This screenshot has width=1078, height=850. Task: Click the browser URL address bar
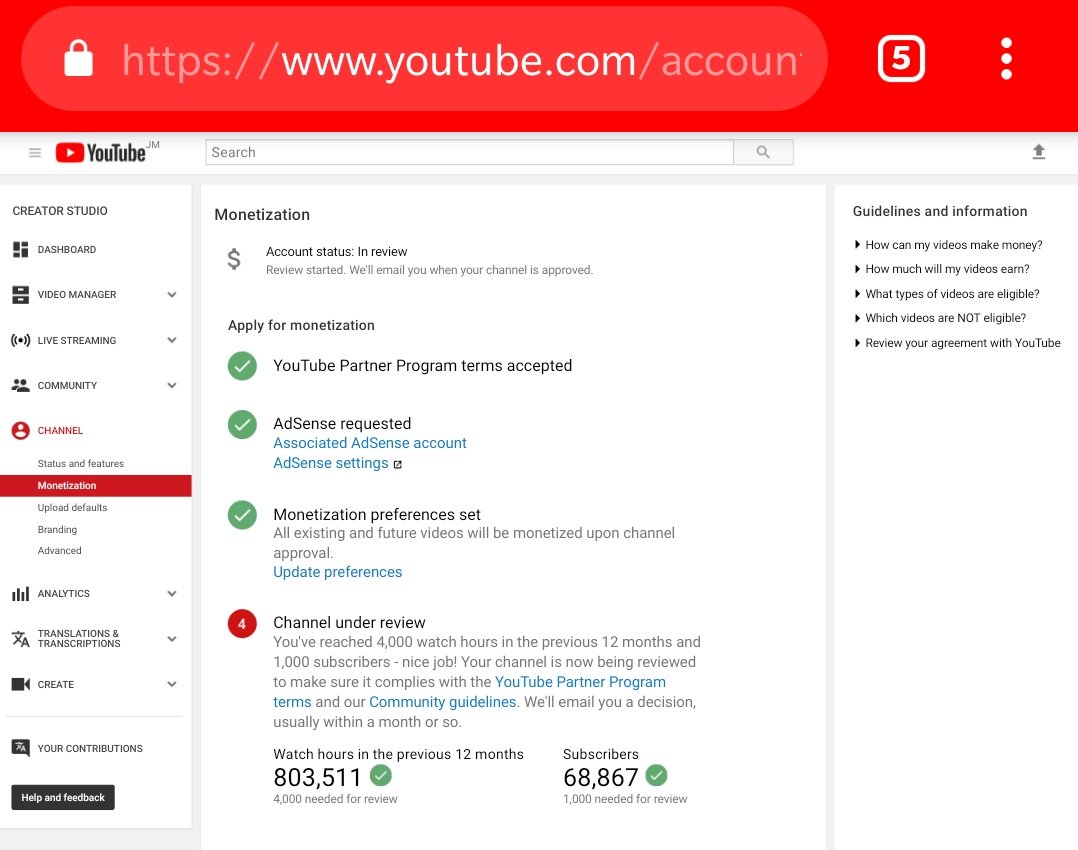point(424,59)
